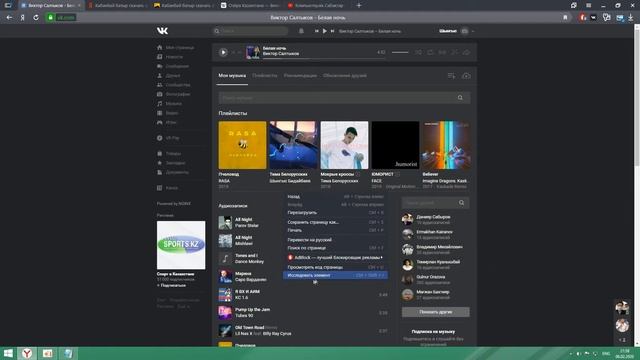640x360 pixels.
Task: Open a new browser tab with the plus
Action: coord(359,5)
